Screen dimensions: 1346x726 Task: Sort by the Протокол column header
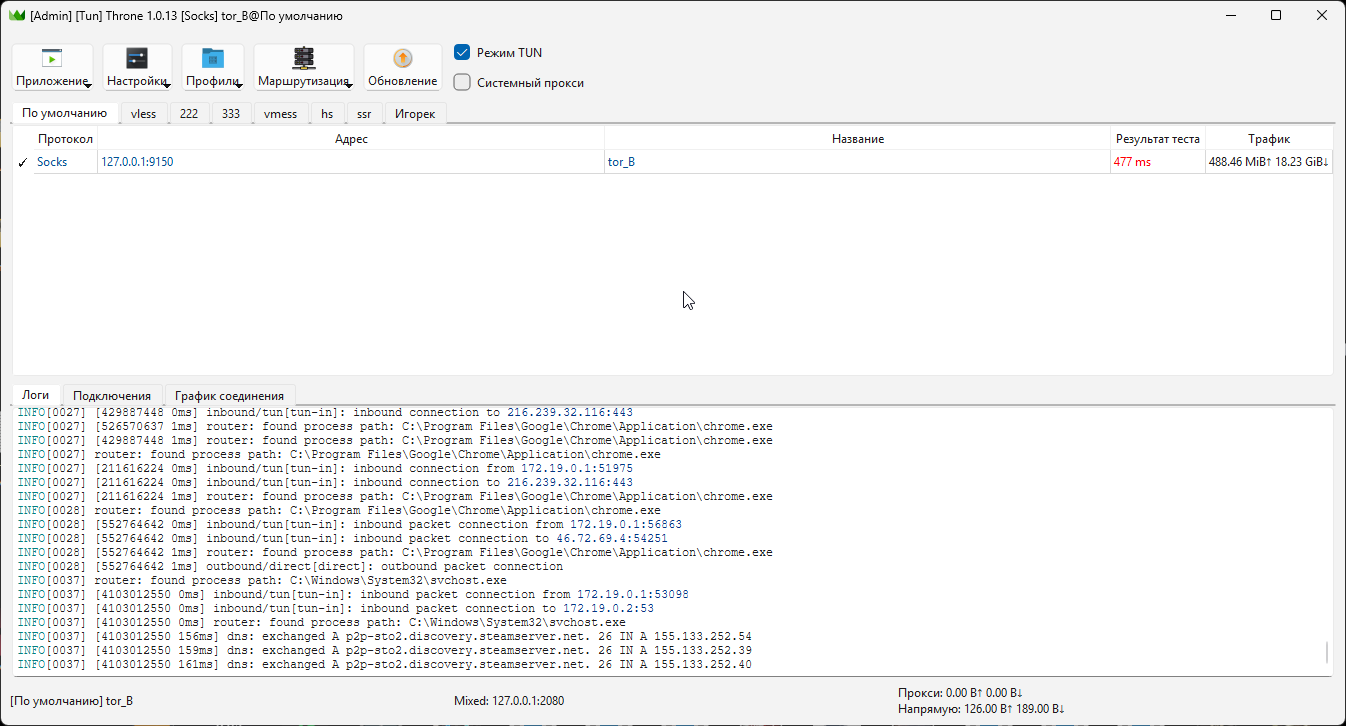(x=65, y=139)
